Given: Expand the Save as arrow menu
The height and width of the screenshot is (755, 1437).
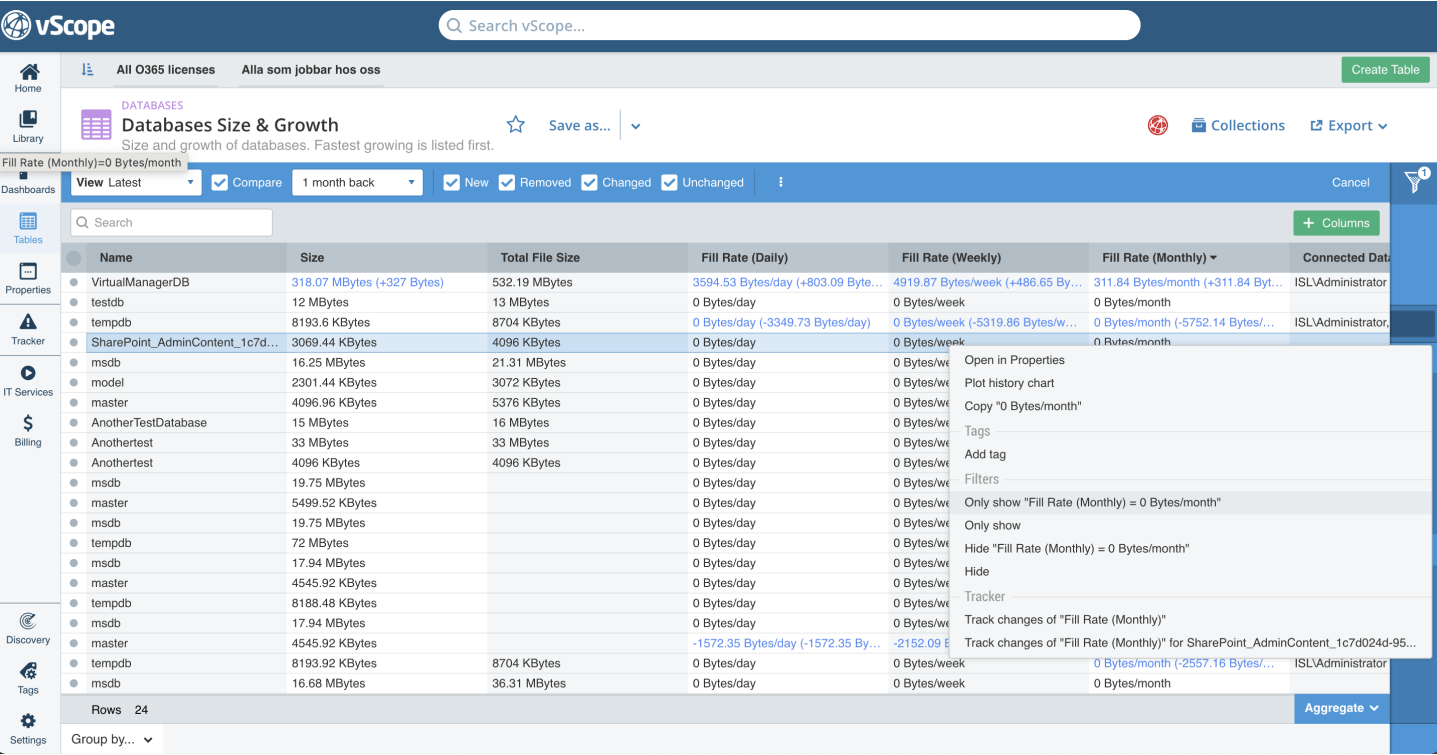Looking at the screenshot, I should pos(636,126).
